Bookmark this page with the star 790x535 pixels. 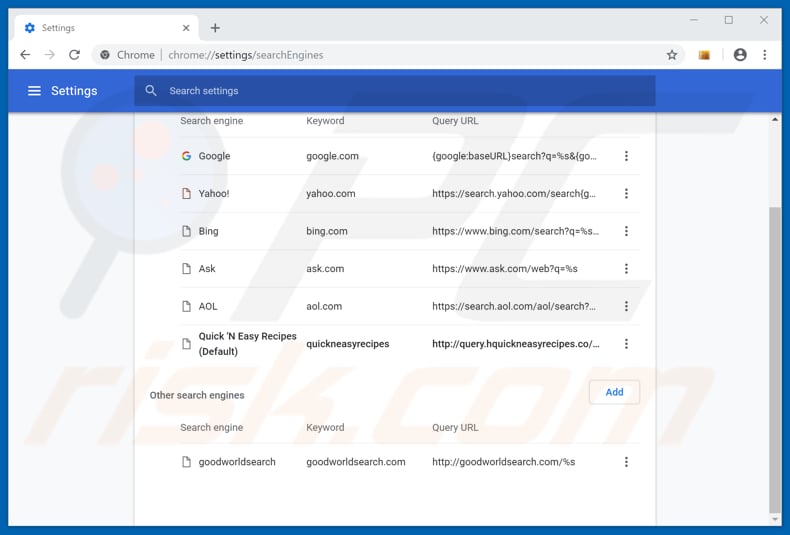[672, 55]
